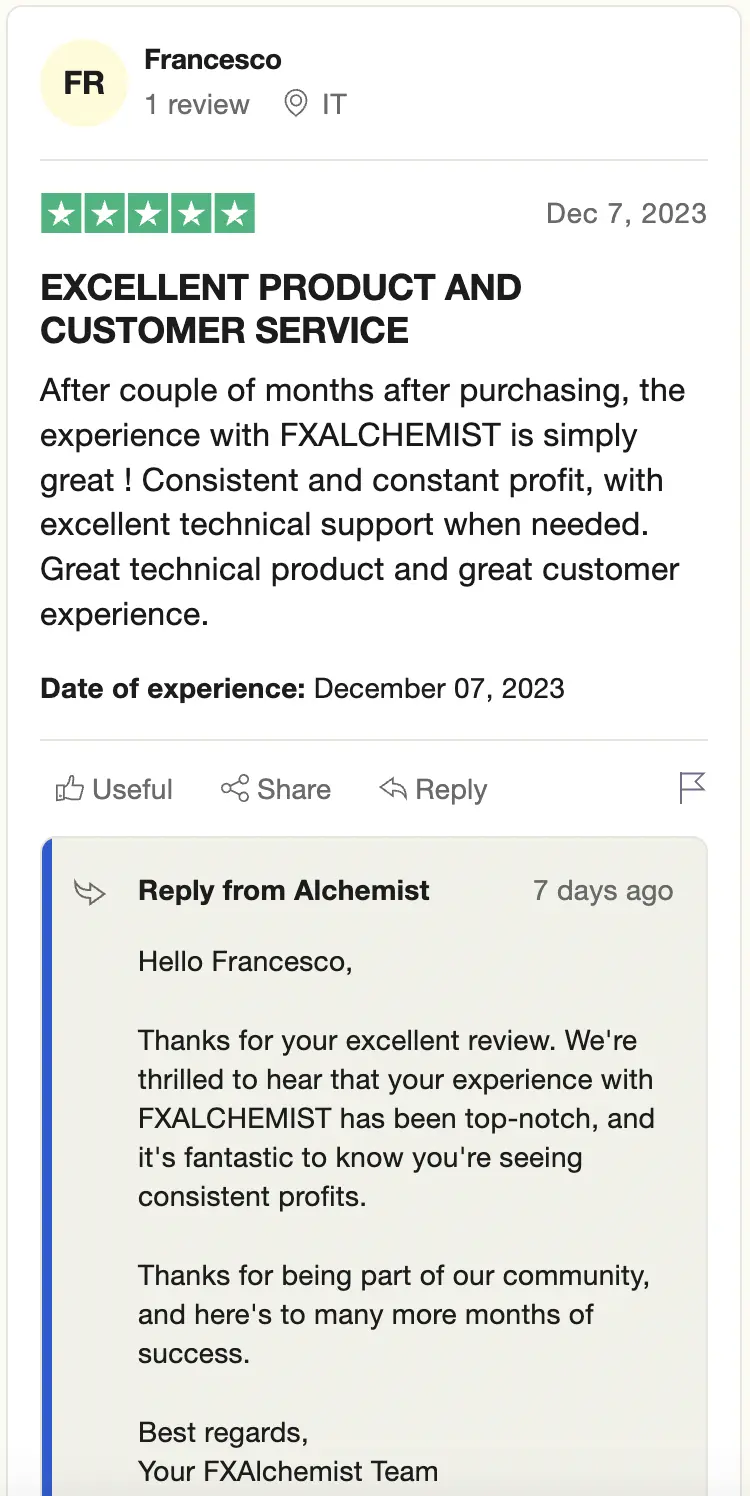Click the first green rating star
750x1496 pixels.
[62, 214]
